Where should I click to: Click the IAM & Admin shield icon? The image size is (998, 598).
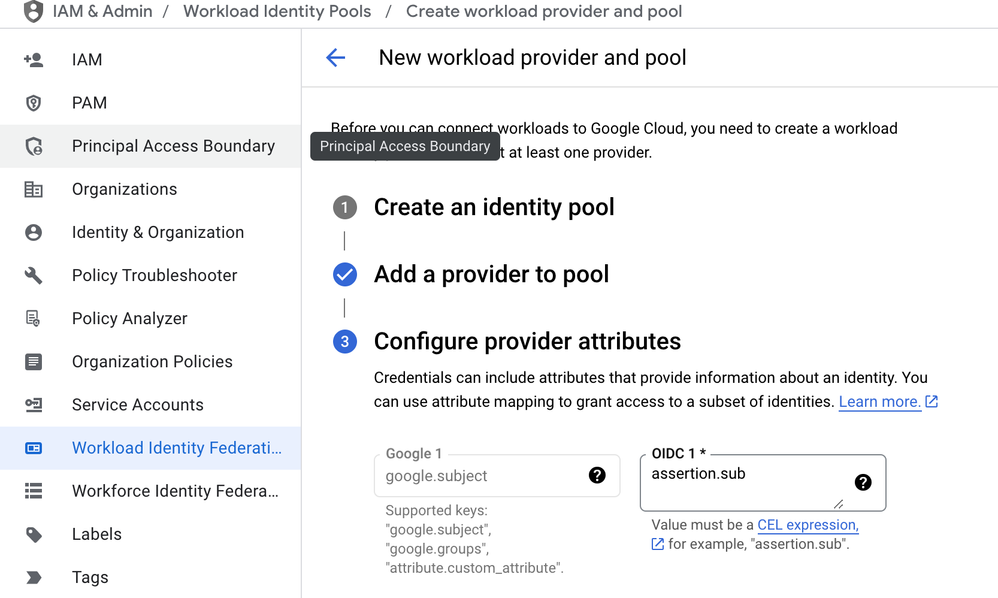33,11
